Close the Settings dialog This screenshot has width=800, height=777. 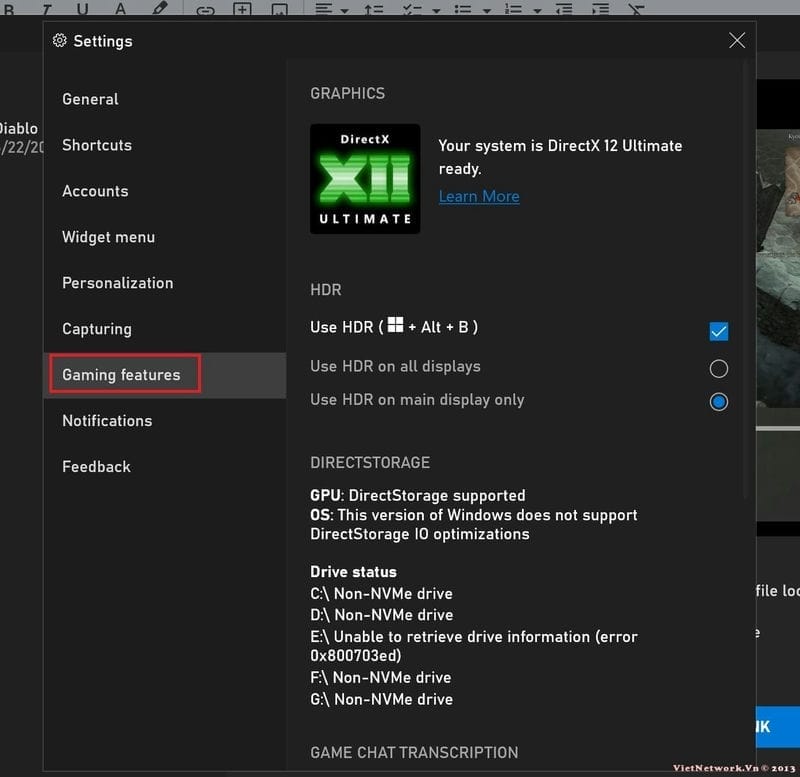point(737,41)
